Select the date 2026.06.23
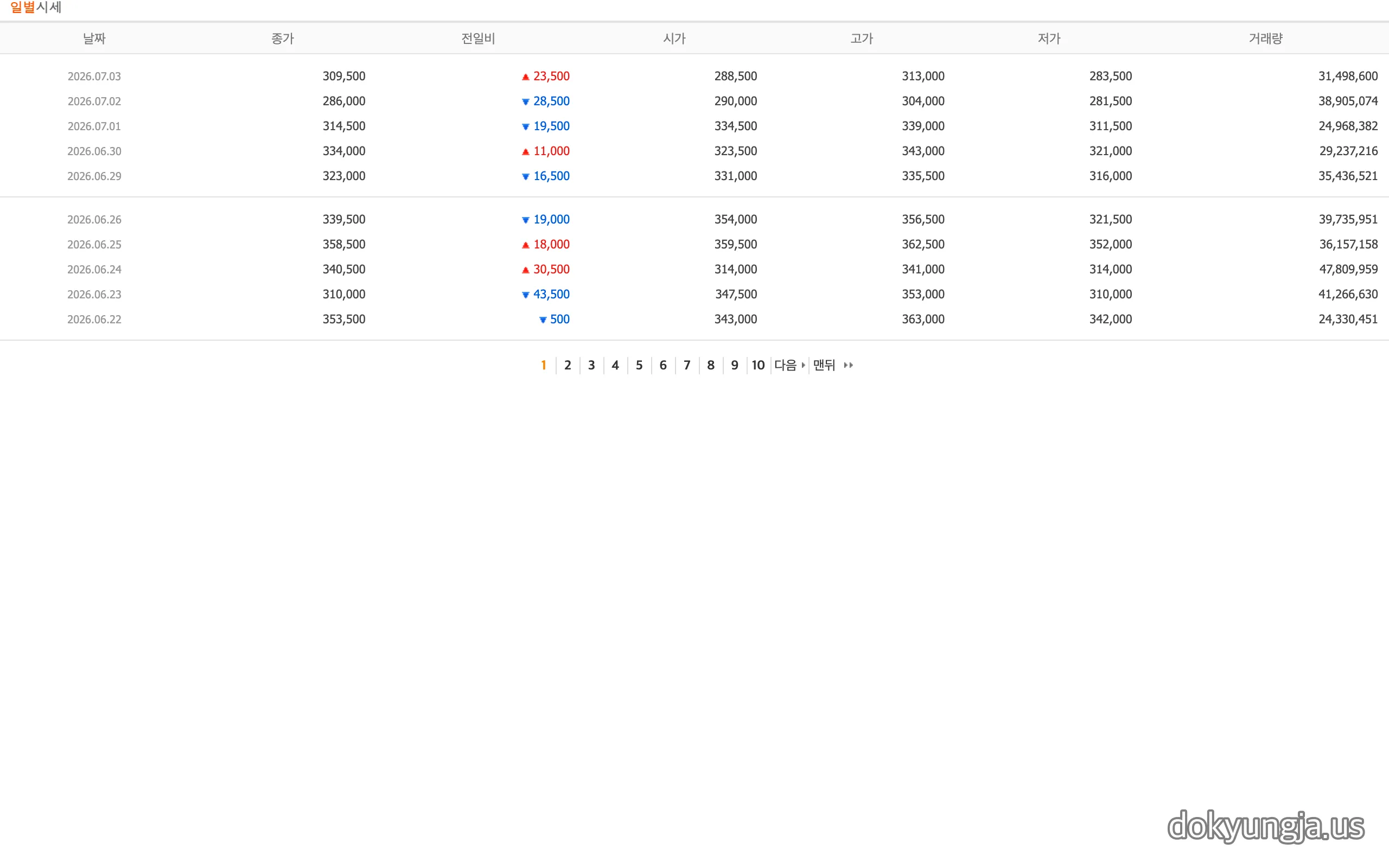 click(94, 295)
